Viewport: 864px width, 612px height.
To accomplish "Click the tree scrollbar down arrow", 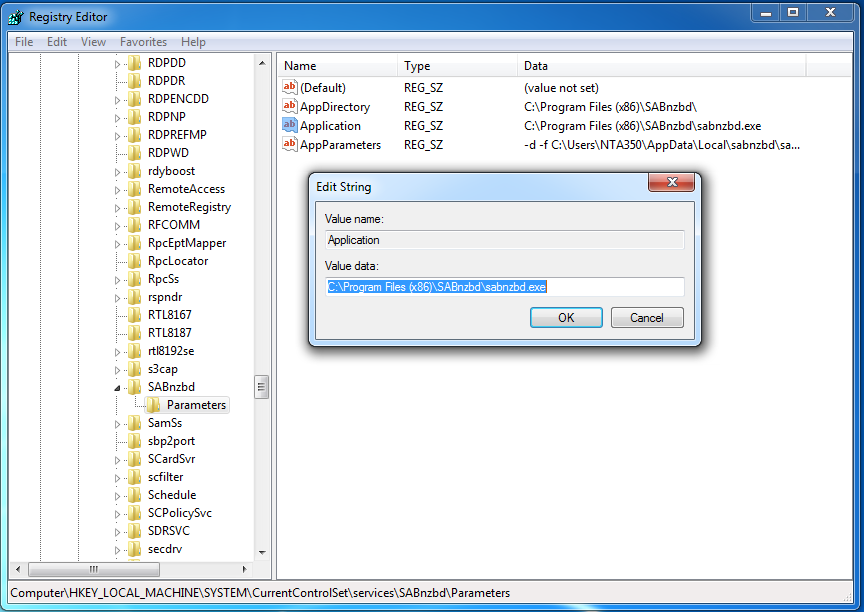I will (262, 553).
